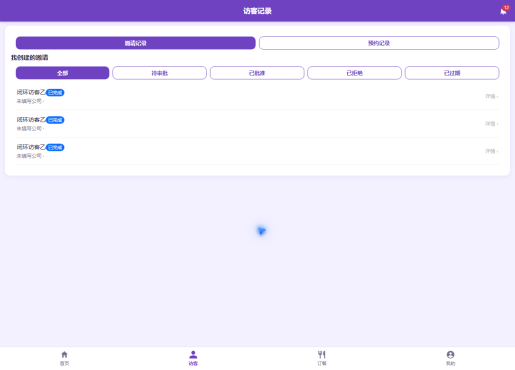The width and height of the screenshot is (515, 370).
Task: Open 详情 of the first 闭环访客乙 record
Action: point(491,96)
